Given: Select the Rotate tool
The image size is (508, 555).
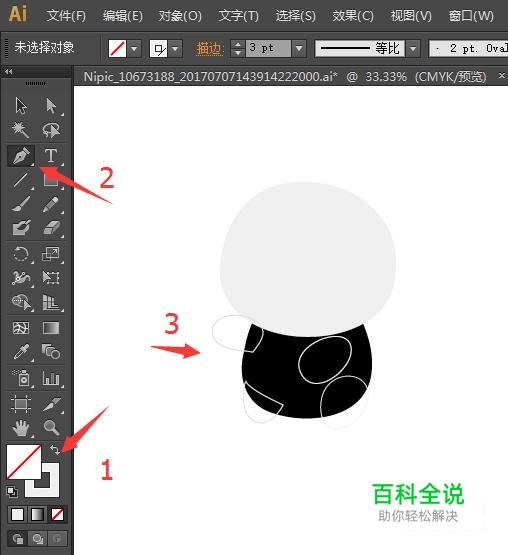Looking at the screenshot, I should [x=21, y=254].
